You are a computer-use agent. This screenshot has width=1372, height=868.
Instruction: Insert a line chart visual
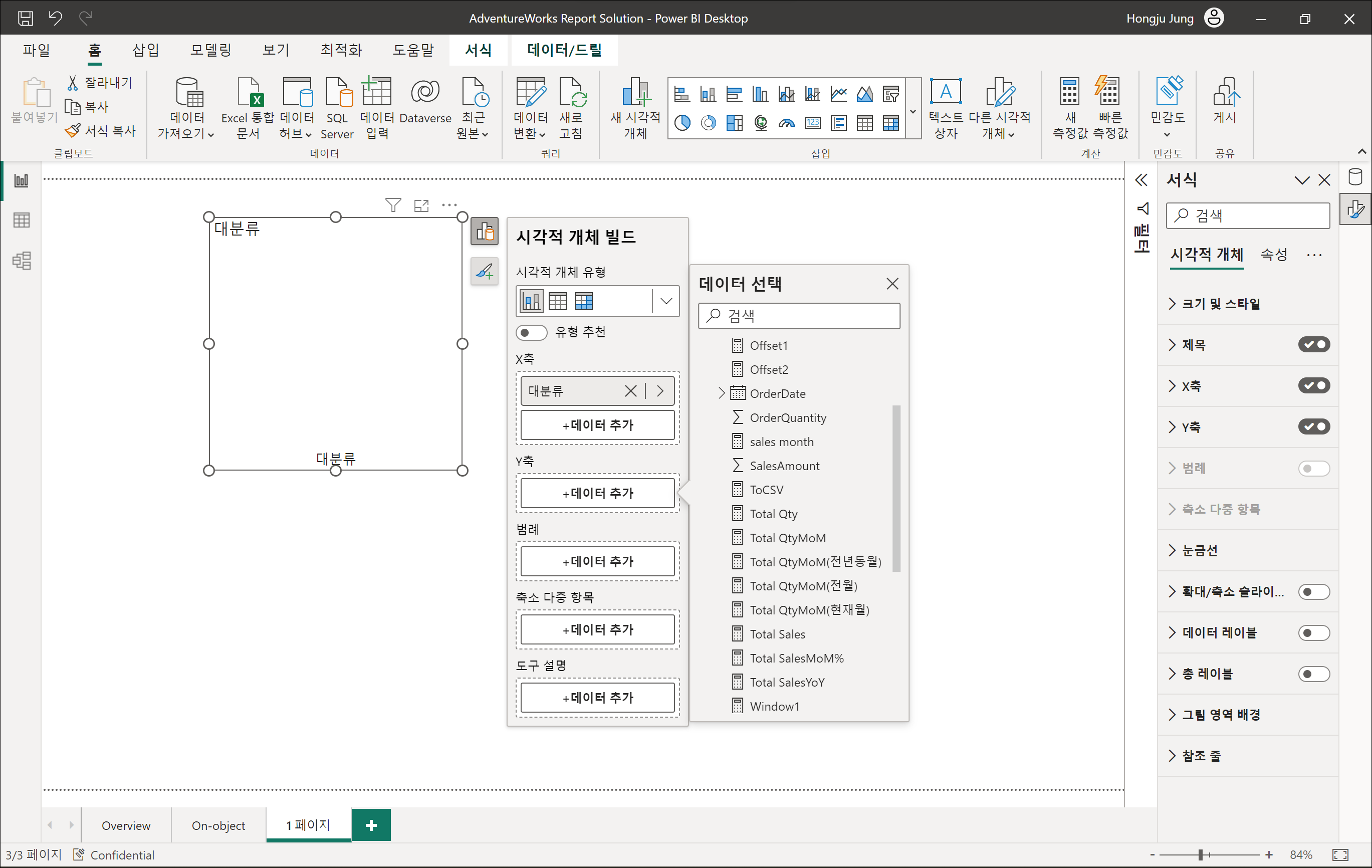838,94
